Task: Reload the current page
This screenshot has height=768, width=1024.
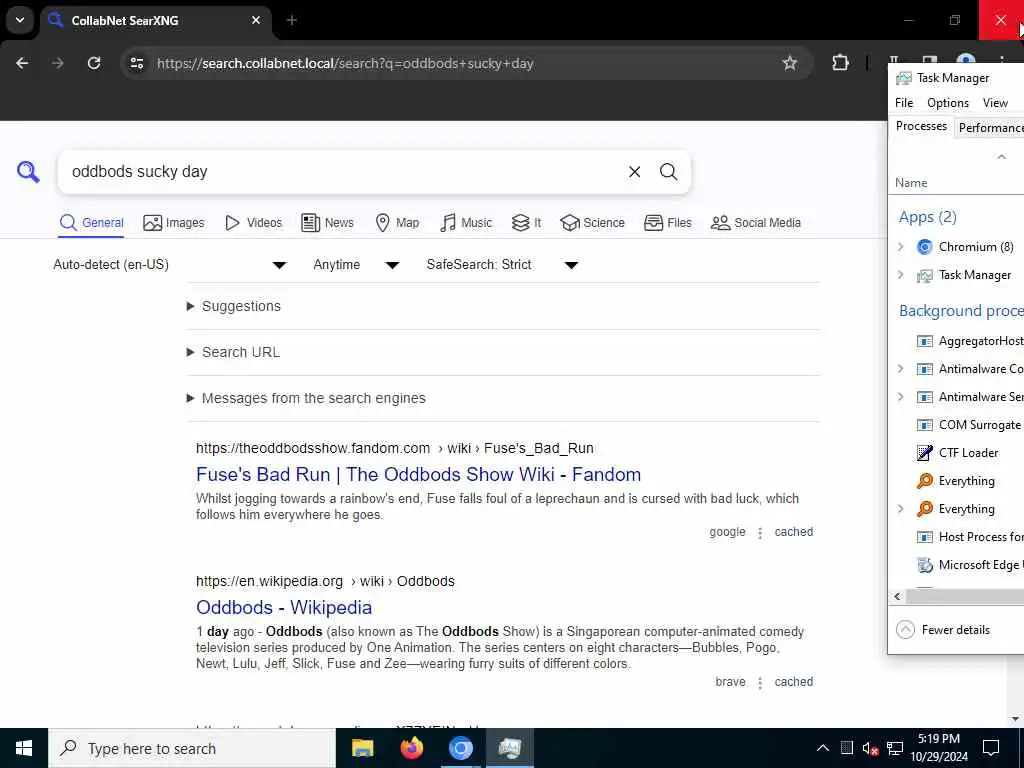Action: 94,63
